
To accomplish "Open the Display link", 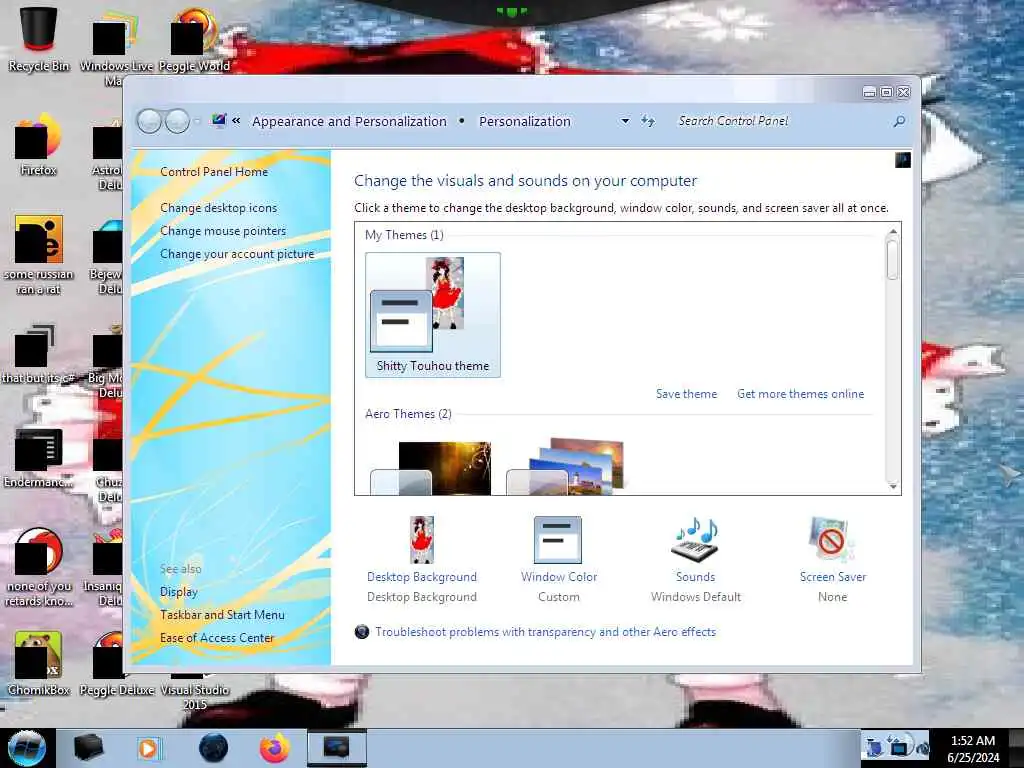I will point(178,592).
